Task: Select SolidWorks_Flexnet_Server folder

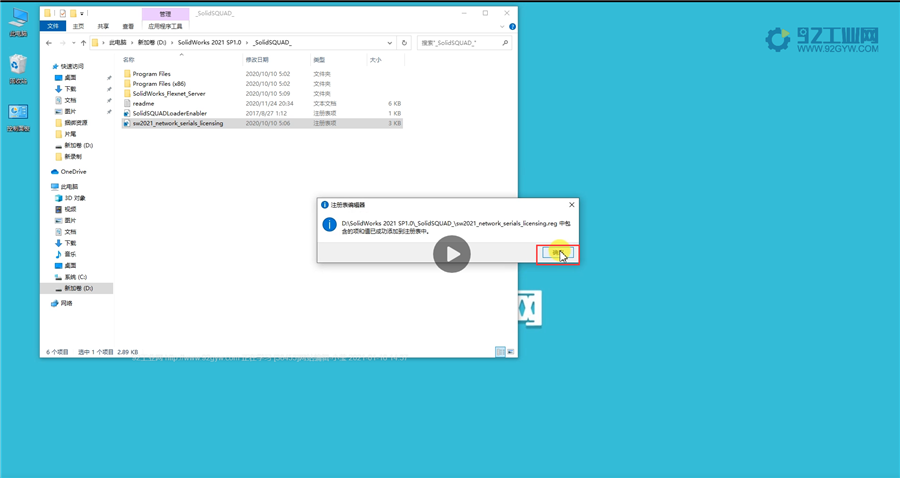Action: [164, 94]
